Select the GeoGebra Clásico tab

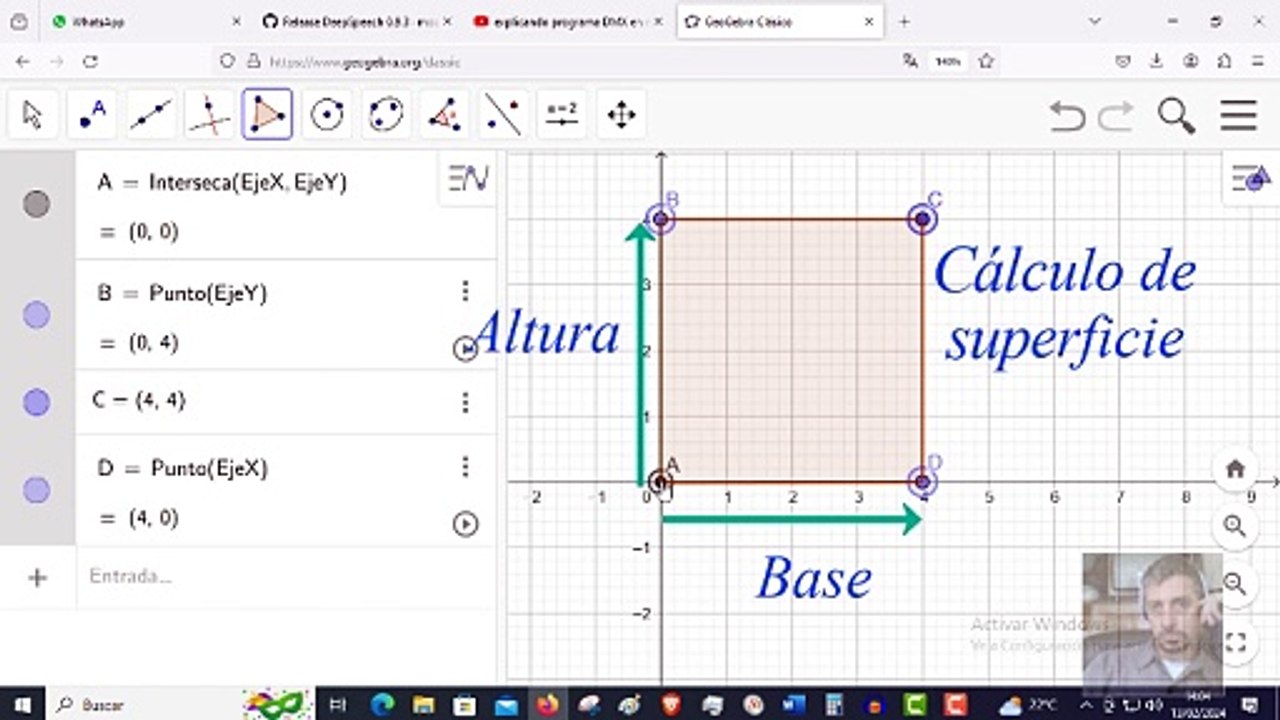tap(779, 21)
